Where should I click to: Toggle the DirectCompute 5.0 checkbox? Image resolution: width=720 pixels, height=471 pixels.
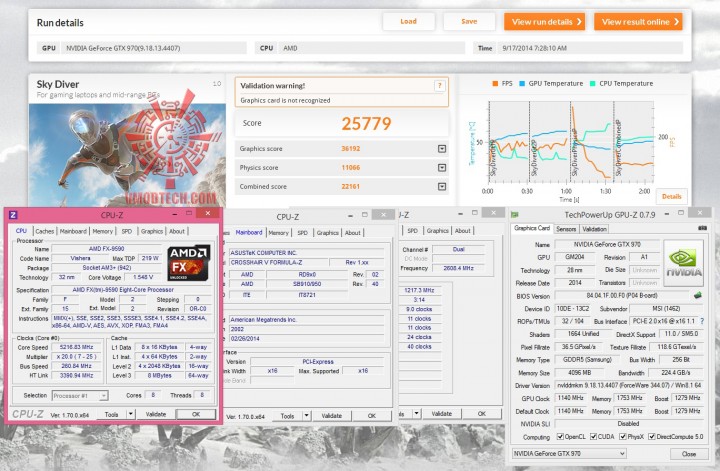pos(652,437)
